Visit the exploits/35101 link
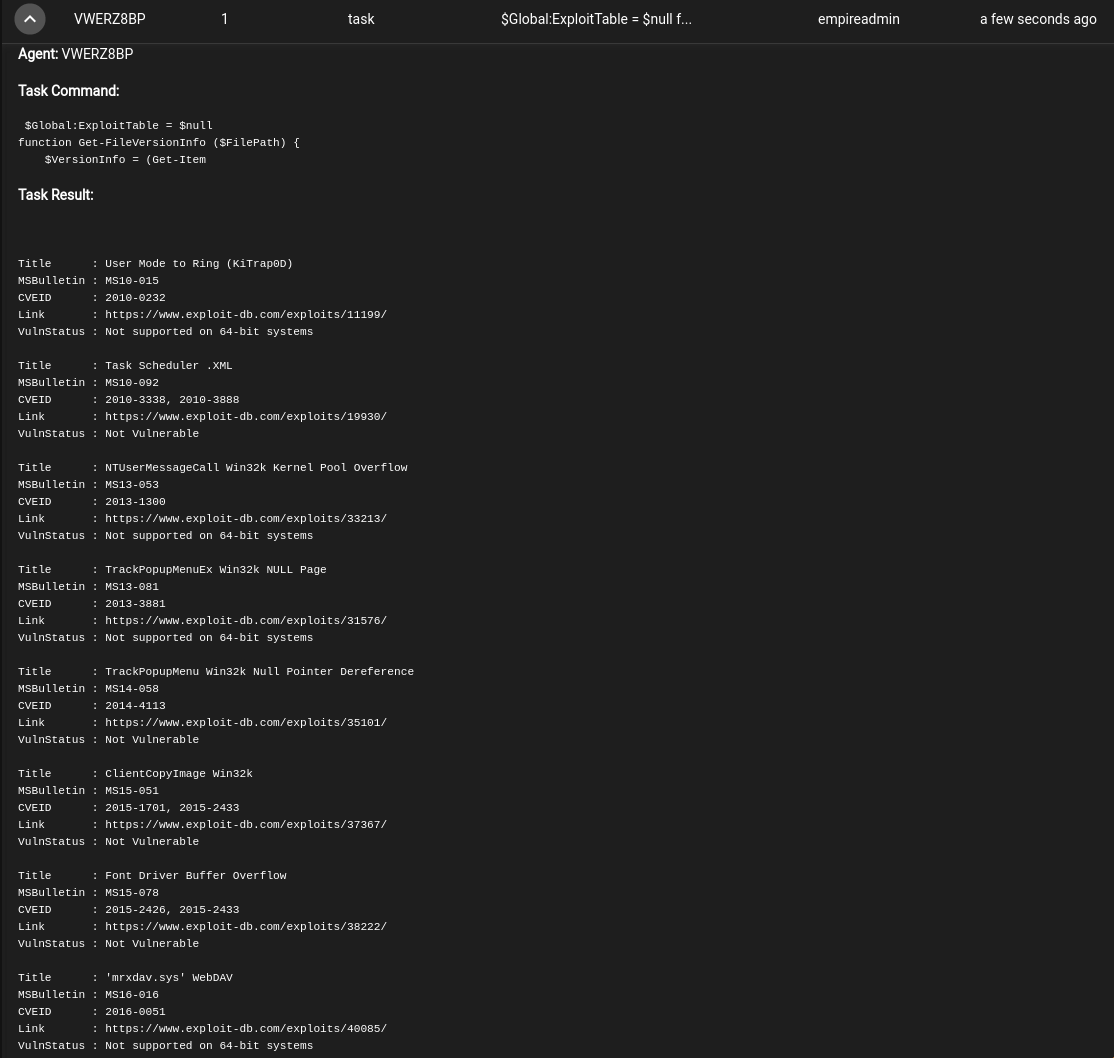The height and width of the screenshot is (1058, 1114). pyautogui.click(x=245, y=723)
